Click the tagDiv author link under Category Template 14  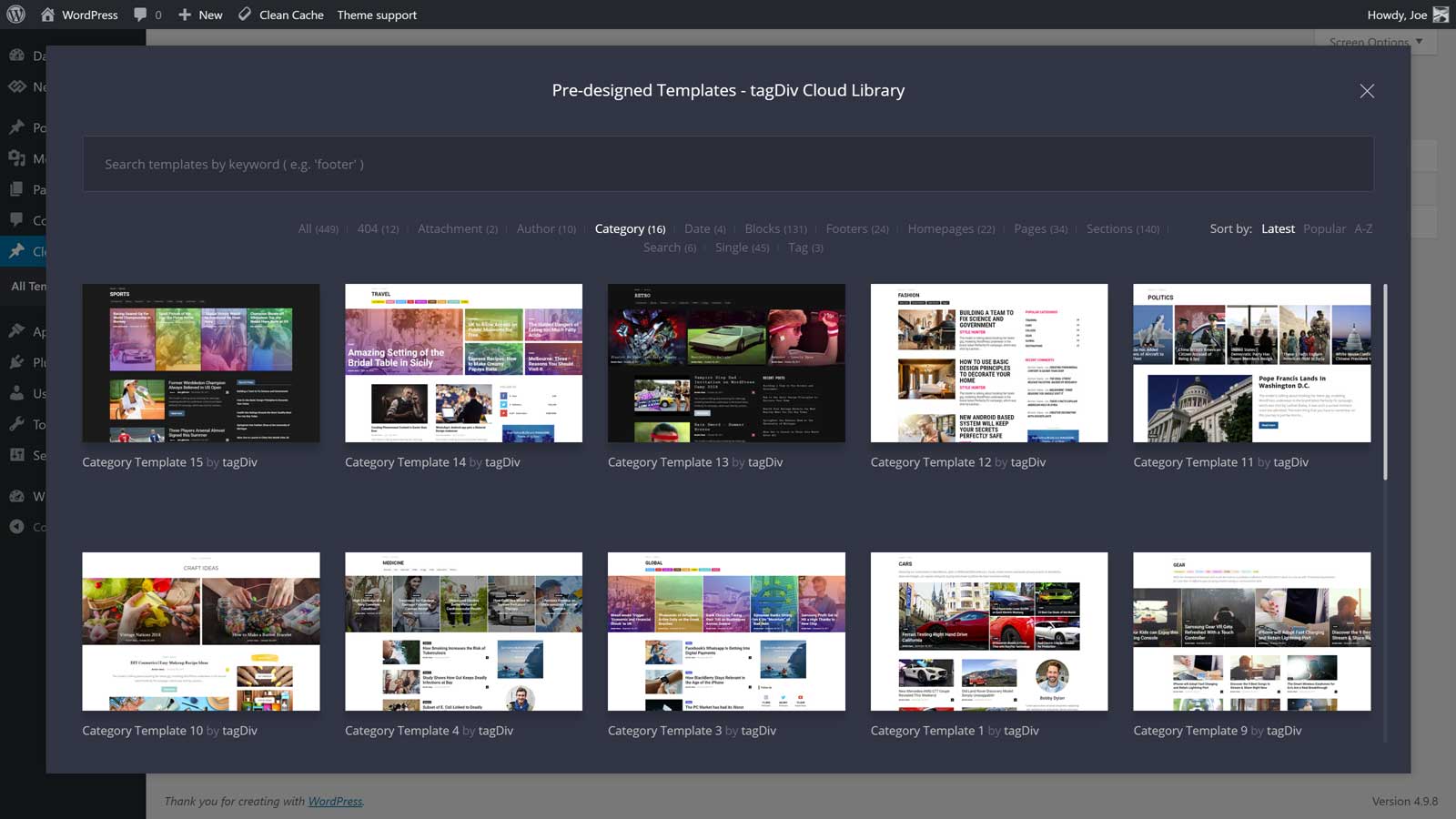502,462
